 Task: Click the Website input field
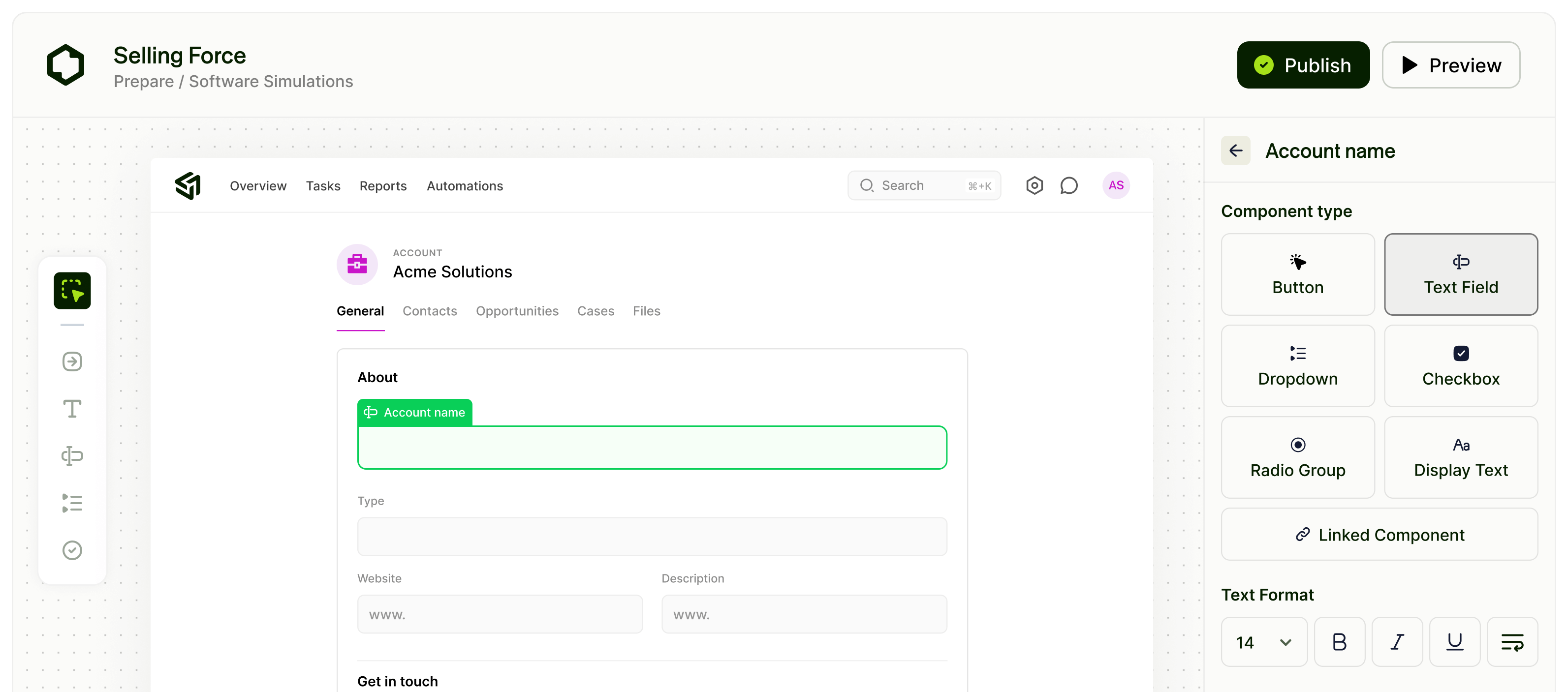[499, 614]
